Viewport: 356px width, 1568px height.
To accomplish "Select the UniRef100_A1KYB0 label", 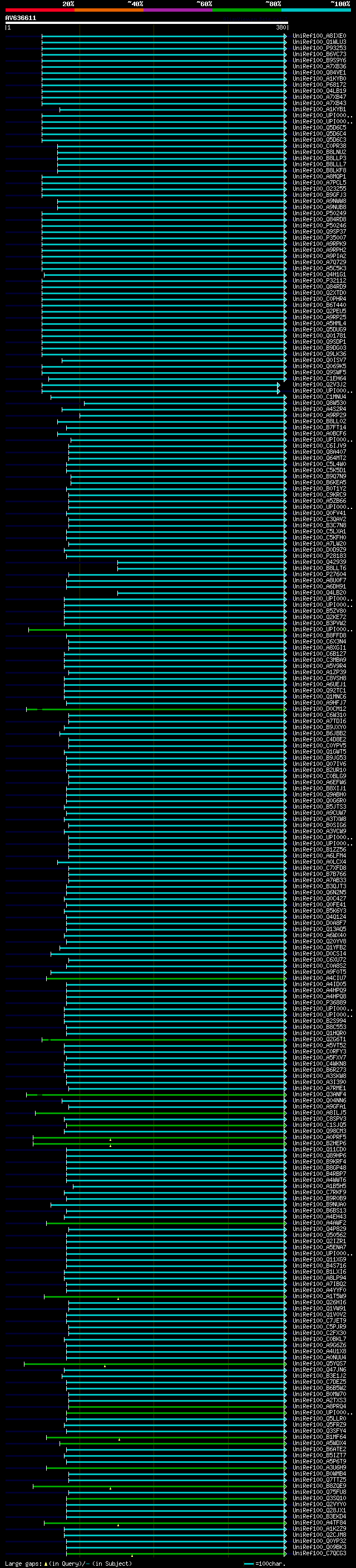I will pyautogui.click(x=319, y=78).
